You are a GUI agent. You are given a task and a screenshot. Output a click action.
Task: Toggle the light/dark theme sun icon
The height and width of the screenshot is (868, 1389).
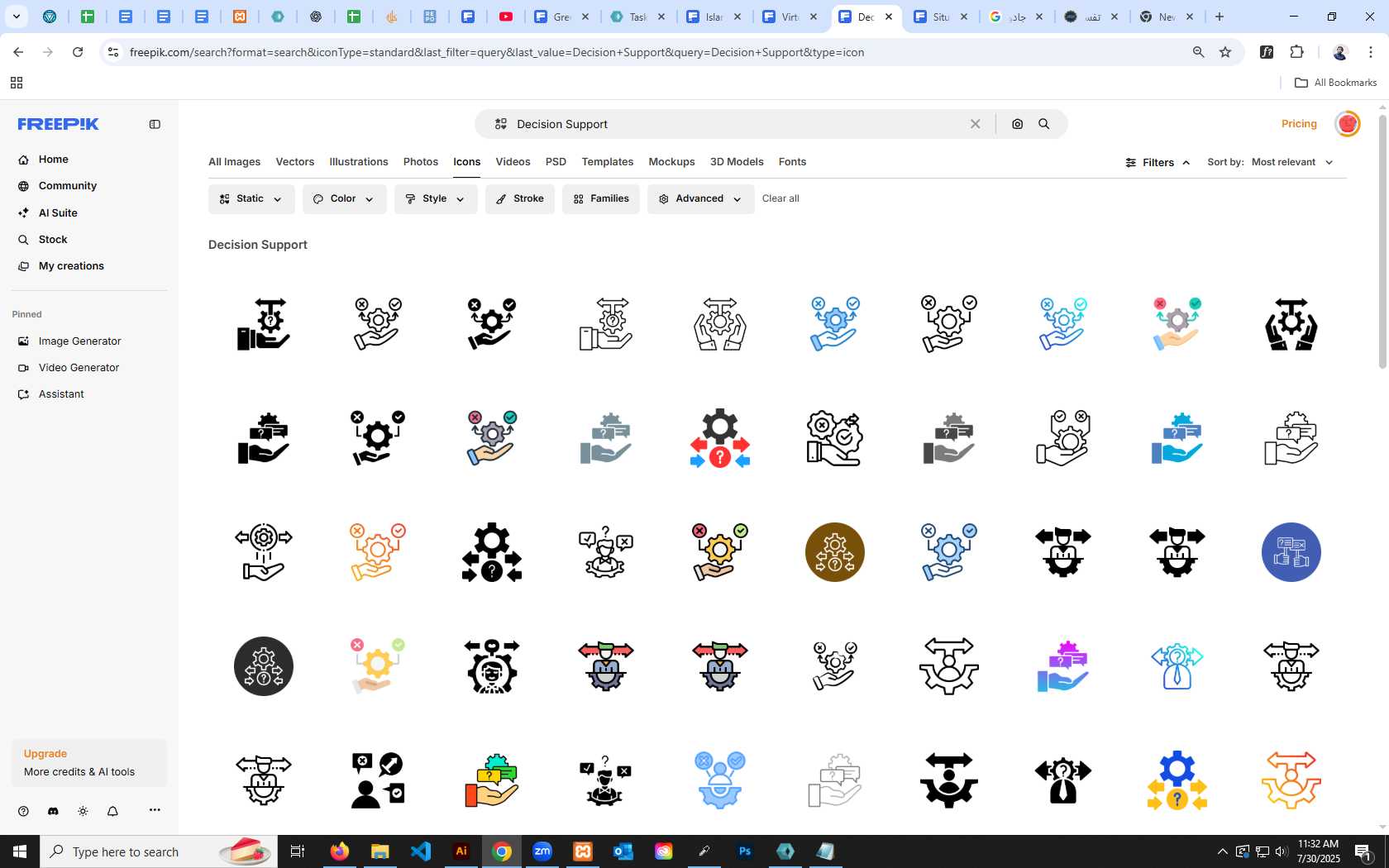(x=83, y=811)
